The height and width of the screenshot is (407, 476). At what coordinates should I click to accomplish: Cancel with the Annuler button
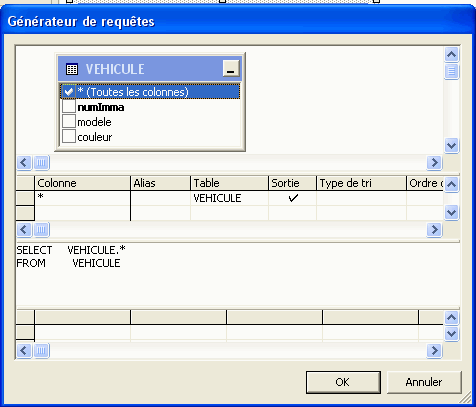coord(424,382)
